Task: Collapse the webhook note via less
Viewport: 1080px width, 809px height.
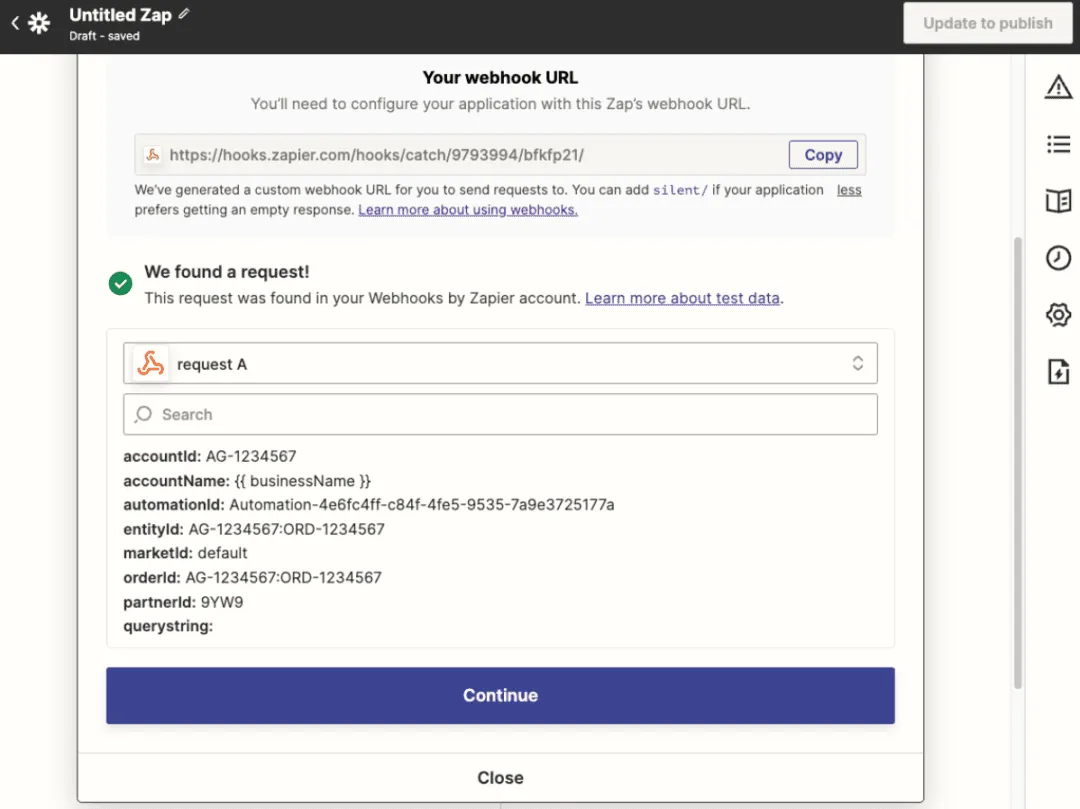Action: coord(848,189)
